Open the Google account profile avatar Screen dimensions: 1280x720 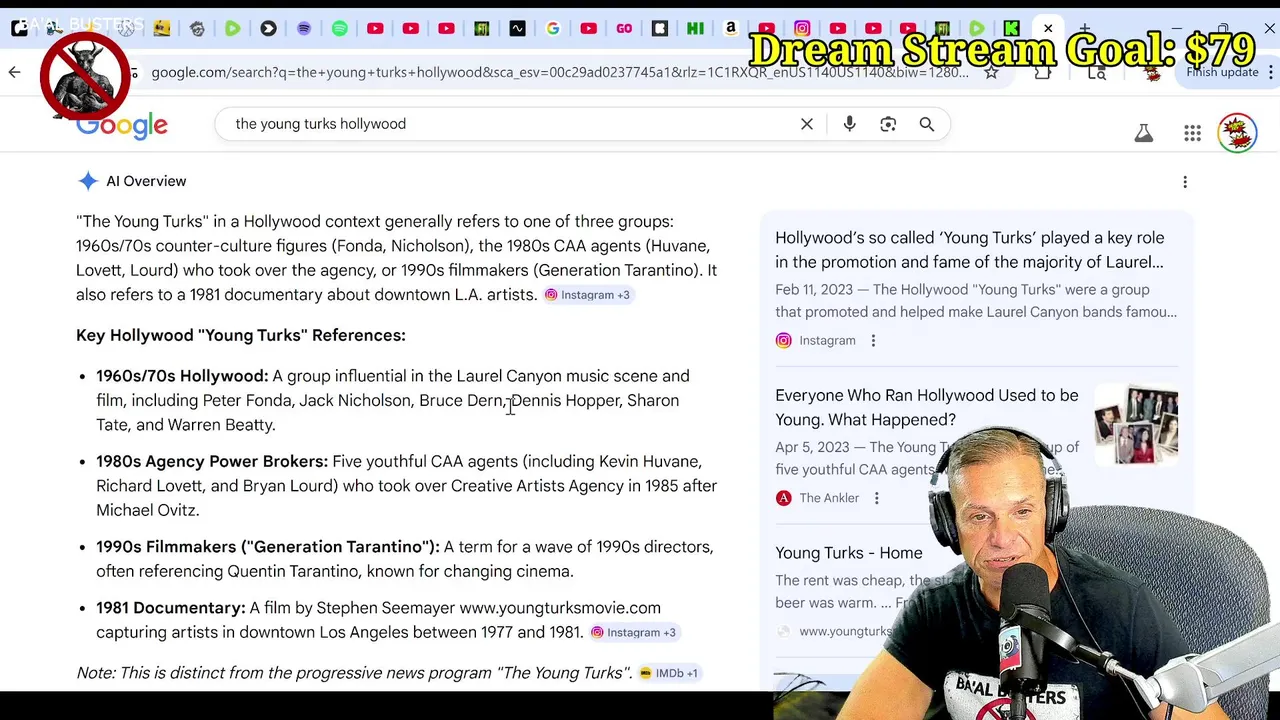point(1237,133)
